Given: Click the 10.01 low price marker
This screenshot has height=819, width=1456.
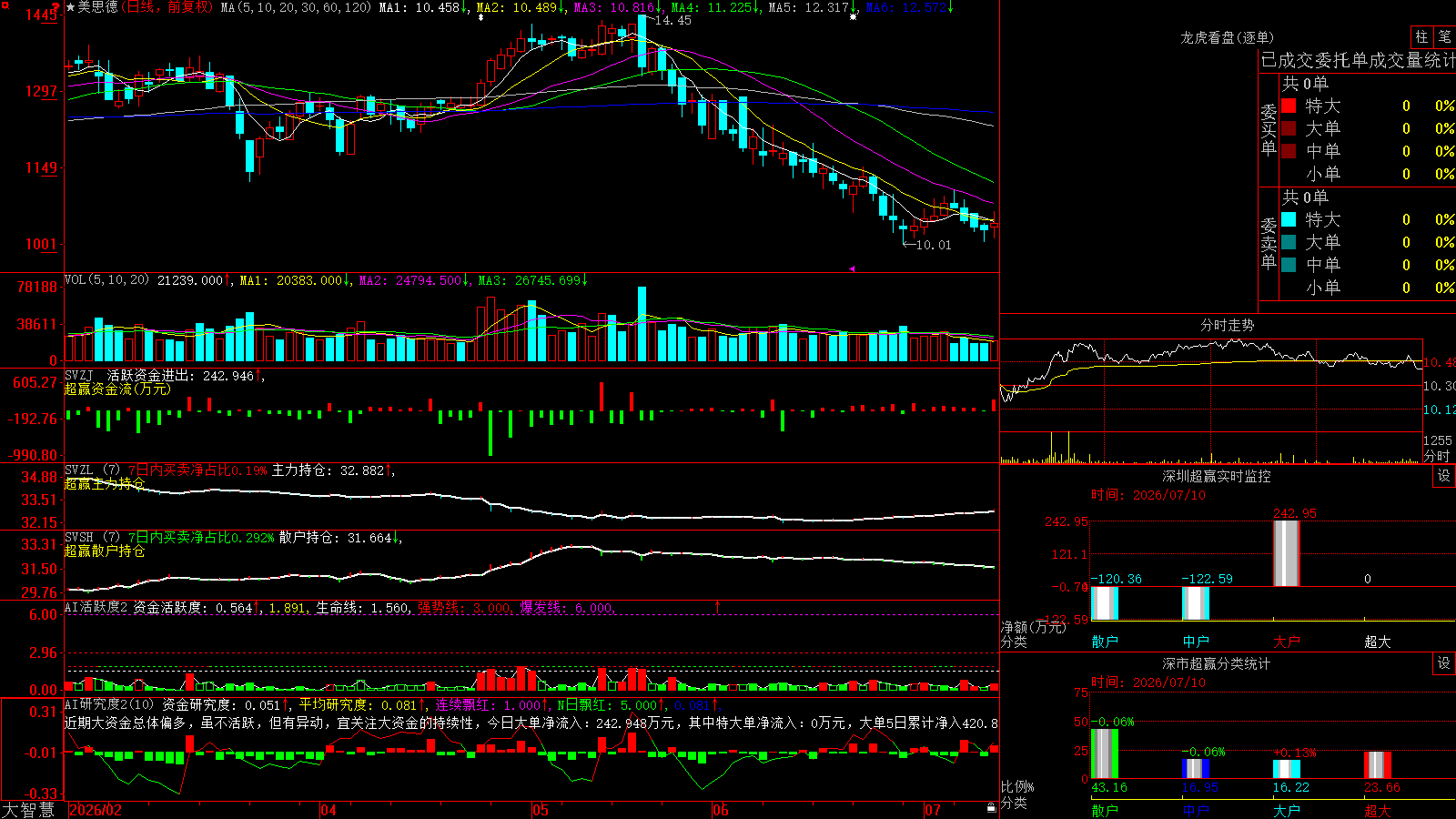Looking at the screenshot, I should click(x=933, y=245).
